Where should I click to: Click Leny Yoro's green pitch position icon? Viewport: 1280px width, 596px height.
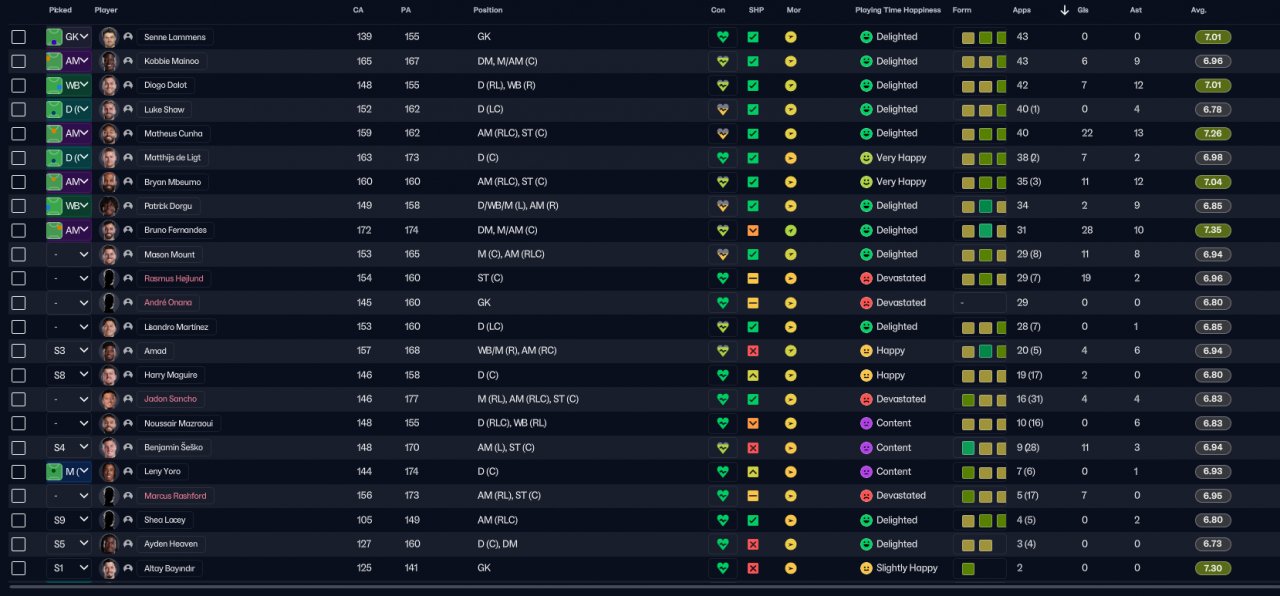coord(54,471)
